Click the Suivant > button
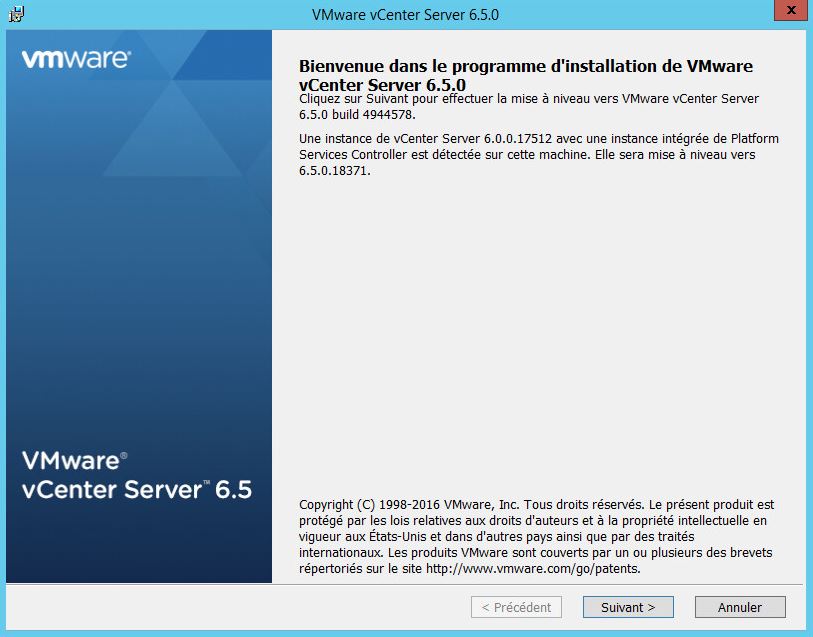The image size is (813, 637). point(628,607)
